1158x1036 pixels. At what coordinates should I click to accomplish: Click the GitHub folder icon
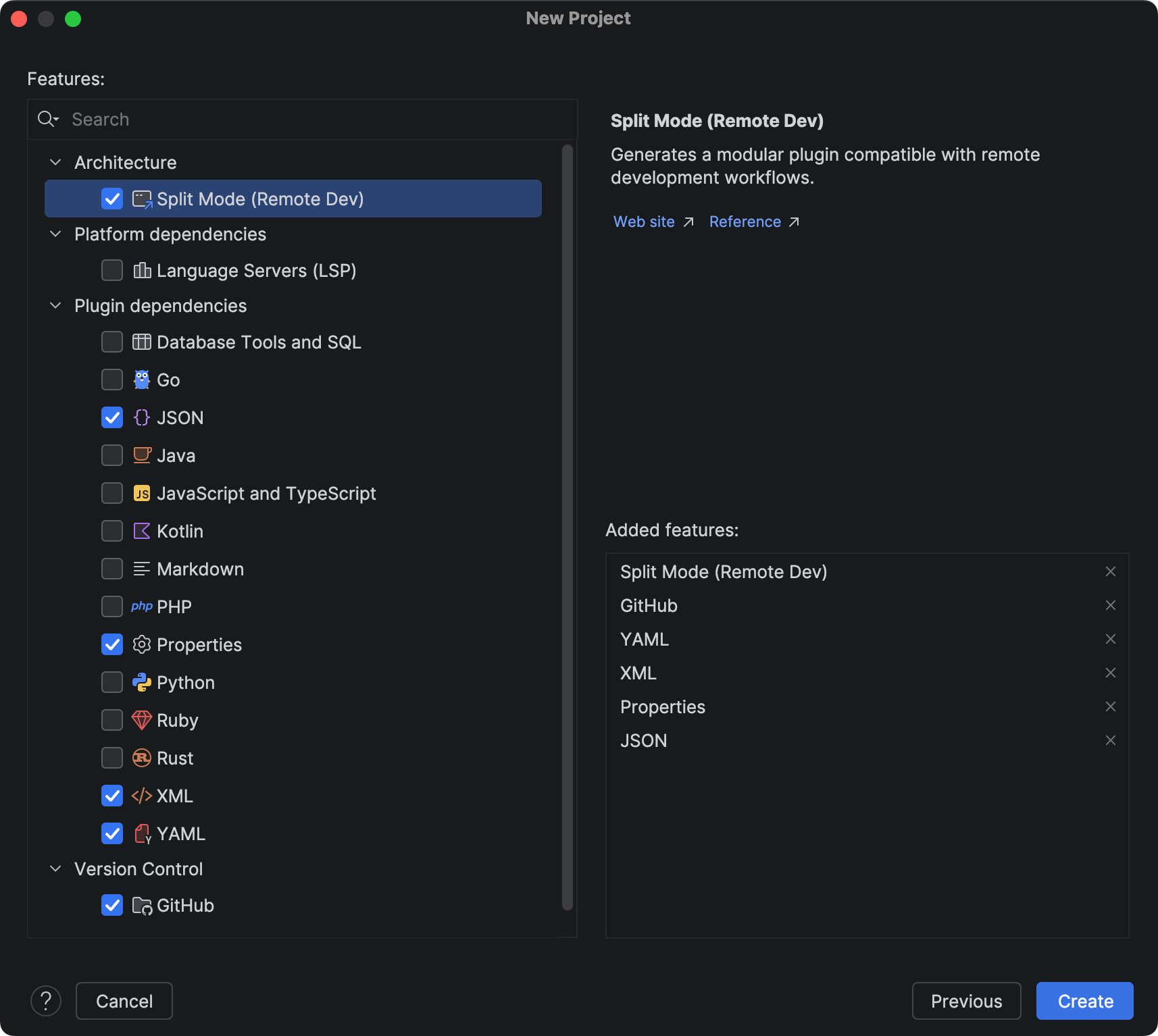(143, 906)
